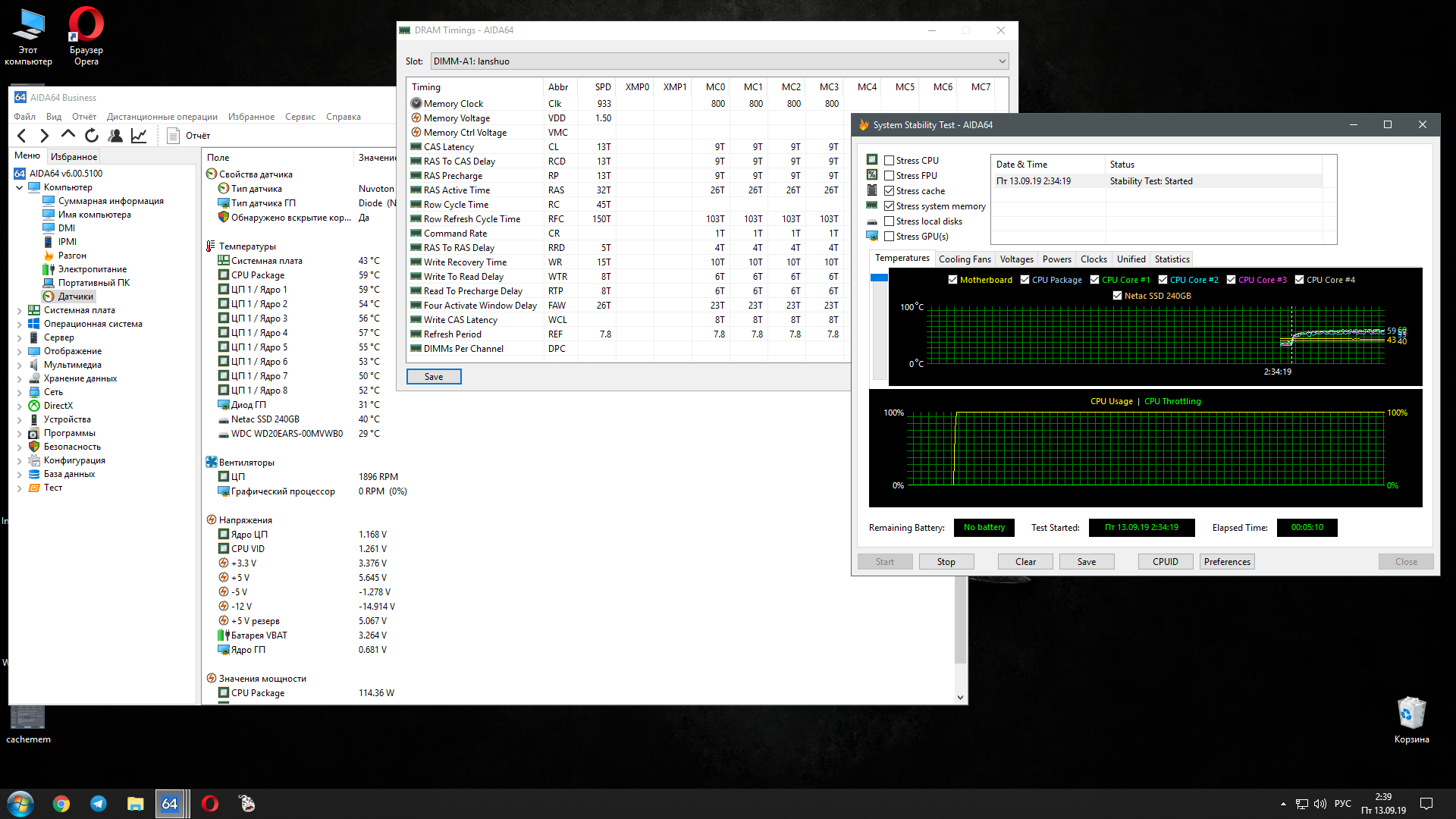Toggle the Motherboard temperature graph checkbox
This screenshot has height=819, width=1456.
pos(952,280)
